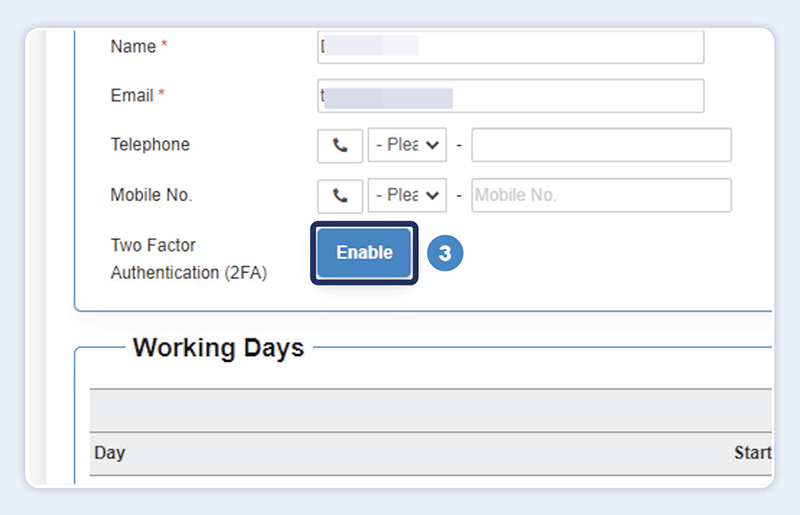Click the Telephone field label
Viewport: 800px width, 515px height.
coord(150,145)
